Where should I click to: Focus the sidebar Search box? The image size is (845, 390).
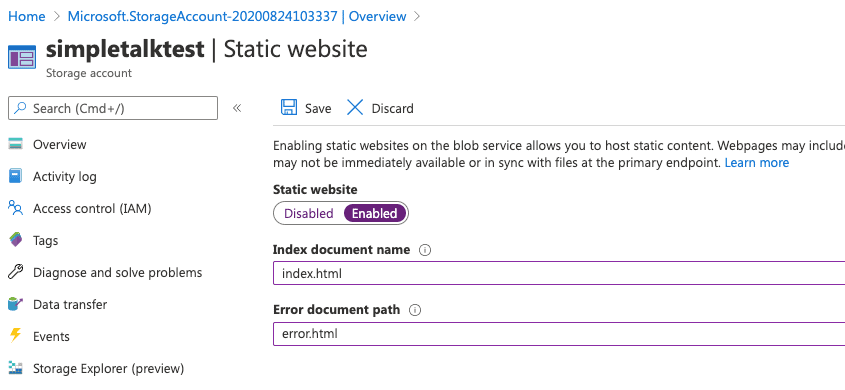113,108
